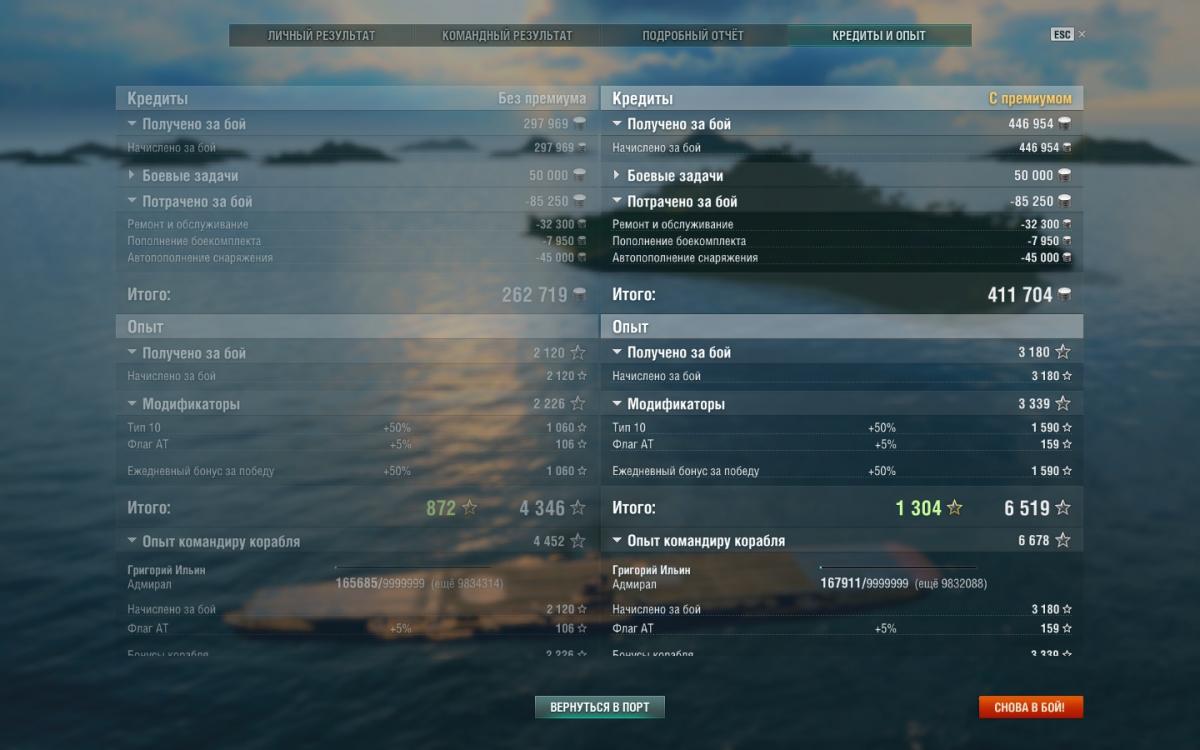Screen dimensions: 1200x750
Task: Switch to the 'Личный результат' tab
Action: click(321, 36)
